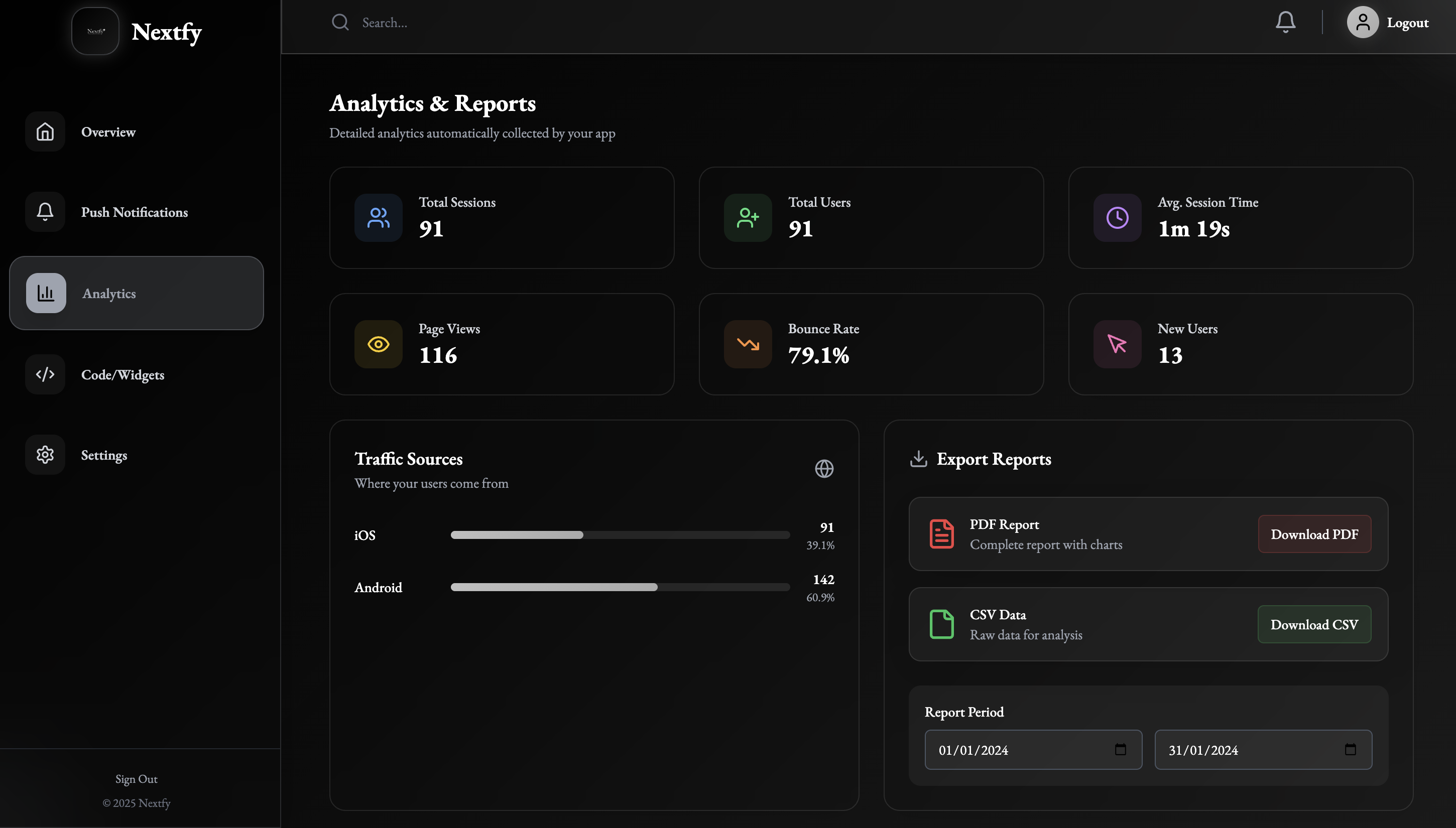Open the calendar picker for the 01/01/2024 field
Image resolution: width=1456 pixels, height=828 pixels.
coord(1120,750)
